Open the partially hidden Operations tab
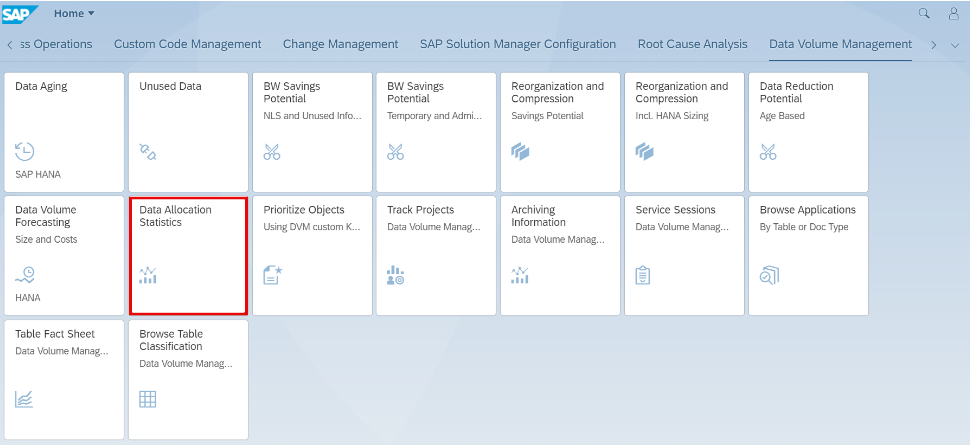This screenshot has width=970, height=445. click(x=56, y=44)
